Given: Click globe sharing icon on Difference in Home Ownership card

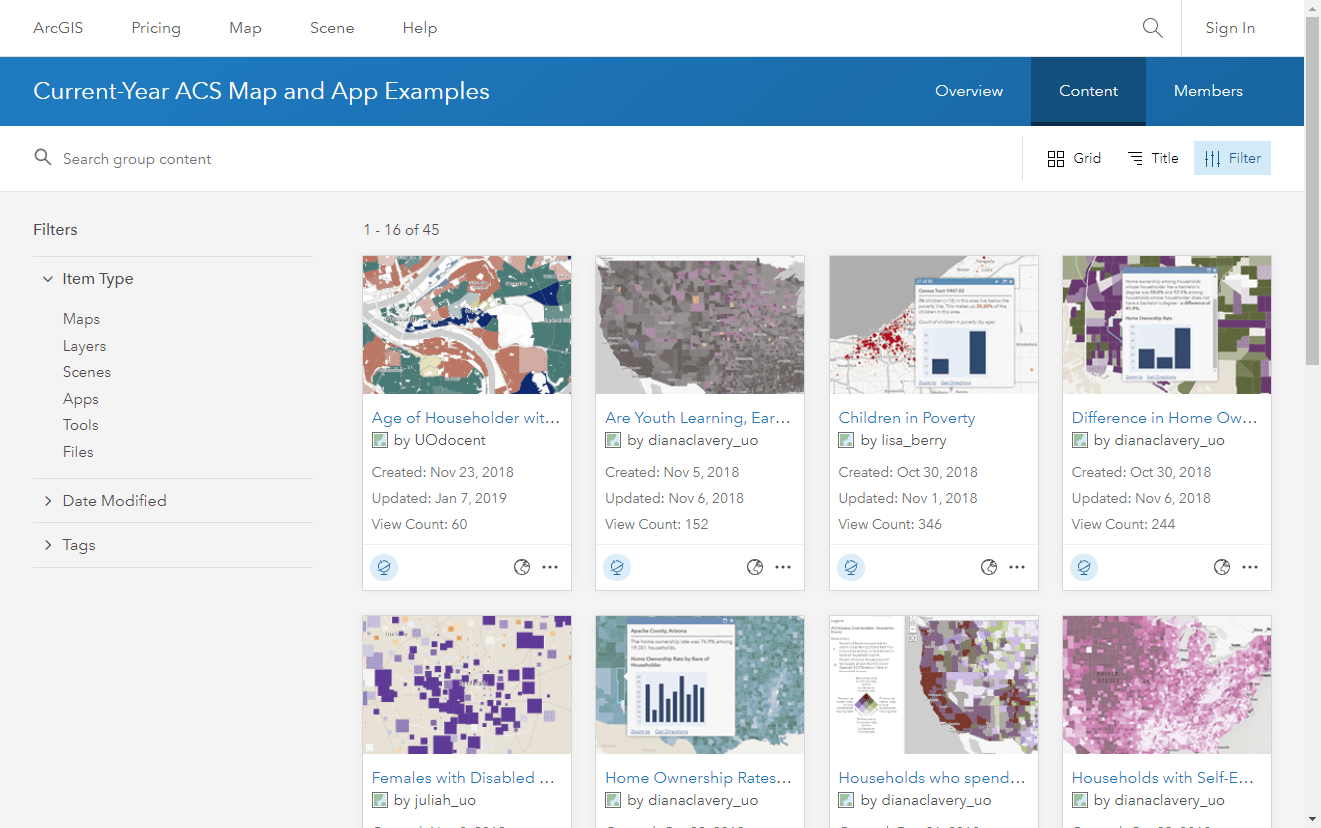Looking at the screenshot, I should pyautogui.click(x=1222, y=567).
